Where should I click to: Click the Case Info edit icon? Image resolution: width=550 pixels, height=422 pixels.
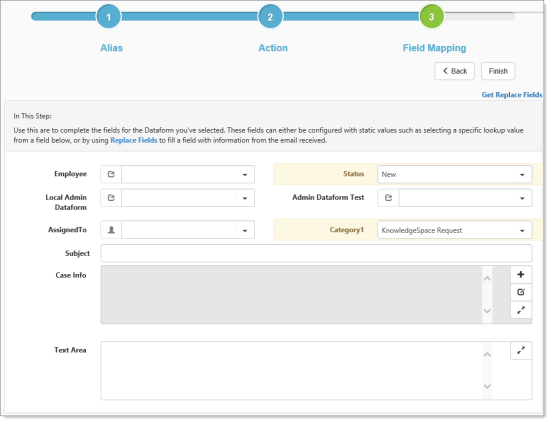point(521,292)
